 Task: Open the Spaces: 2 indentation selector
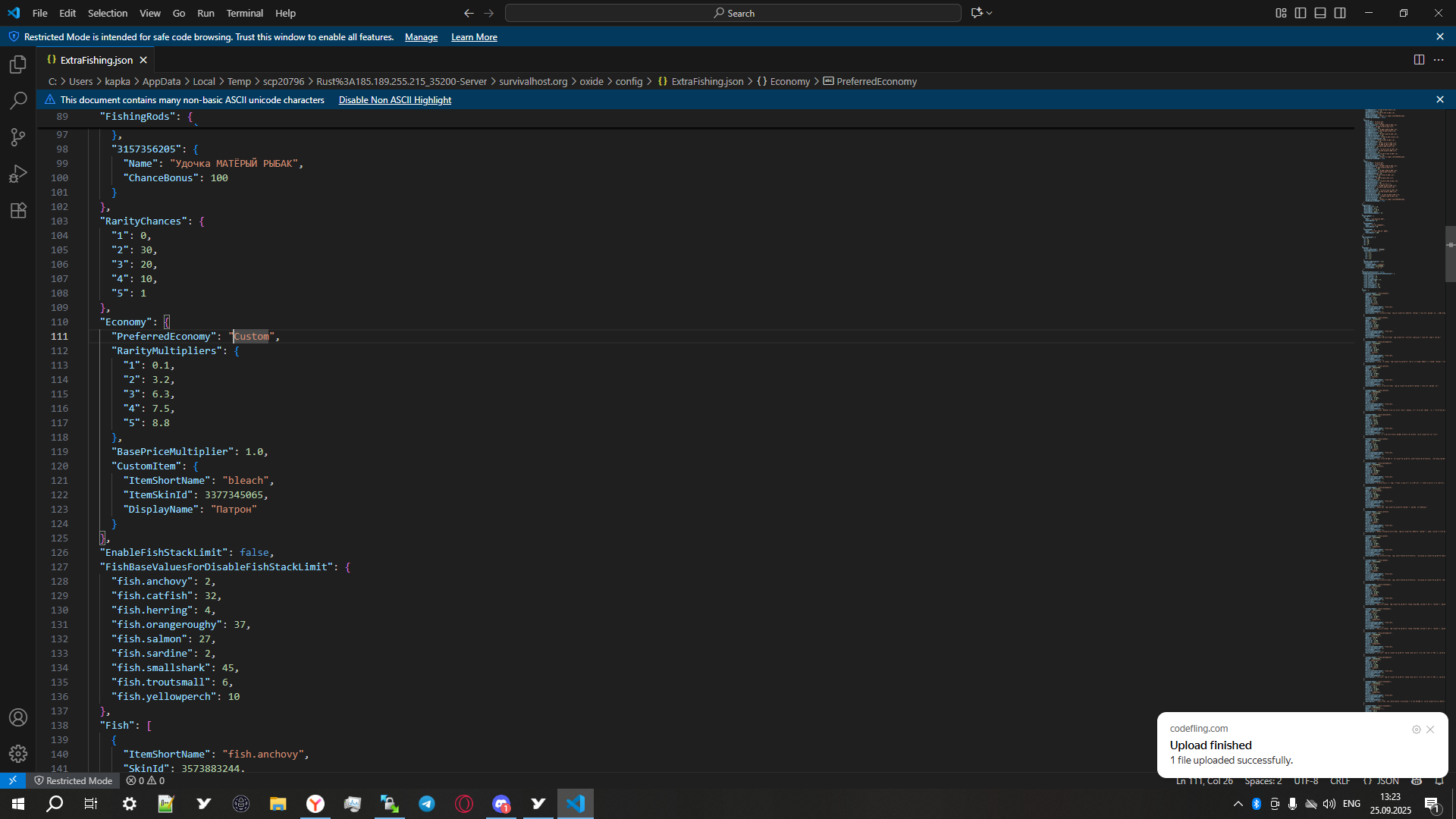click(x=1263, y=781)
